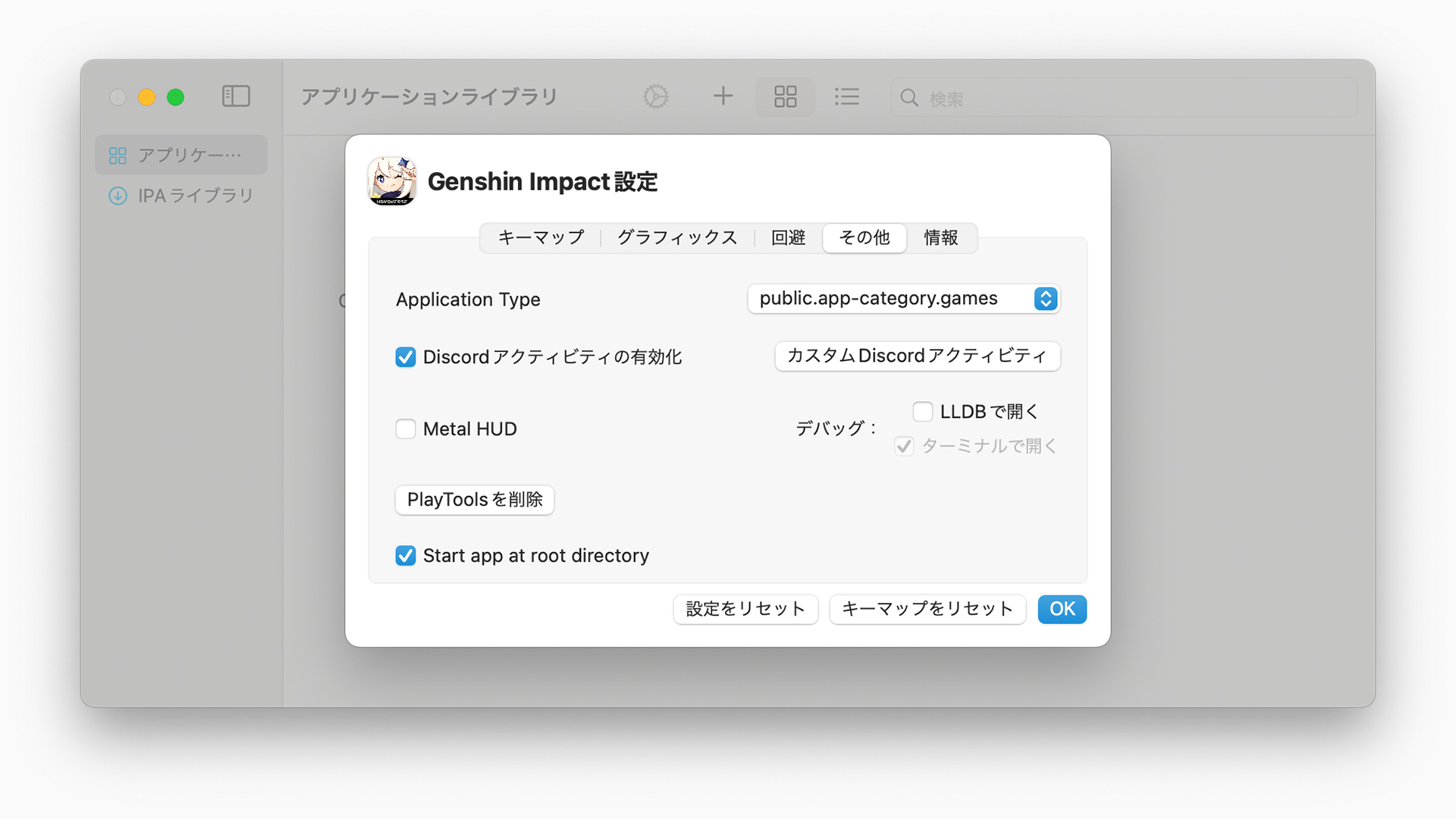The image size is (1456, 819).
Task: Uncheck Start app at root directory
Action: tap(406, 555)
